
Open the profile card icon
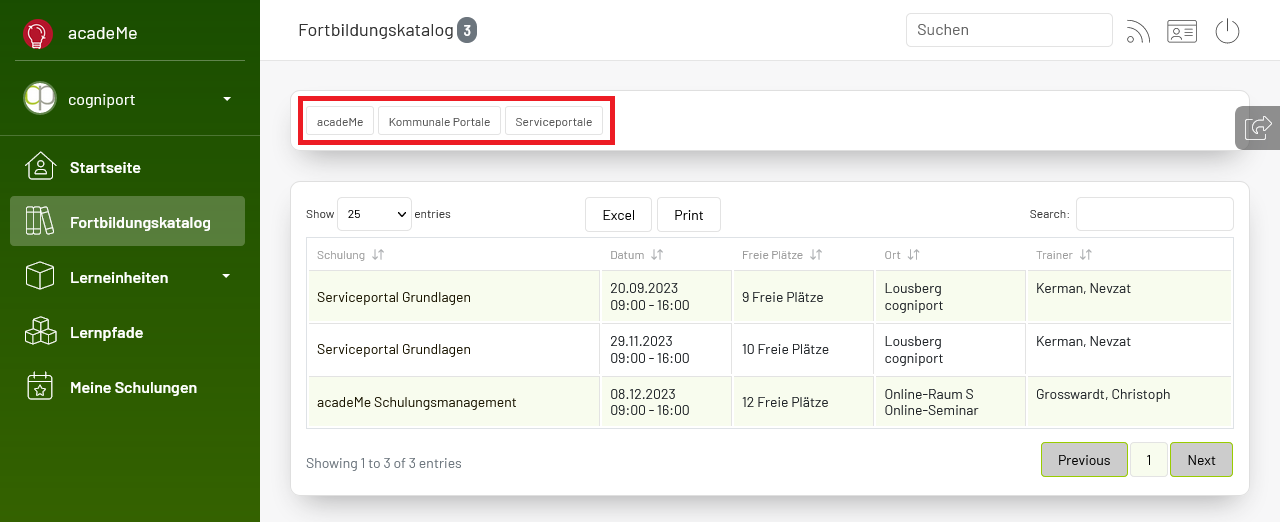[x=1182, y=32]
